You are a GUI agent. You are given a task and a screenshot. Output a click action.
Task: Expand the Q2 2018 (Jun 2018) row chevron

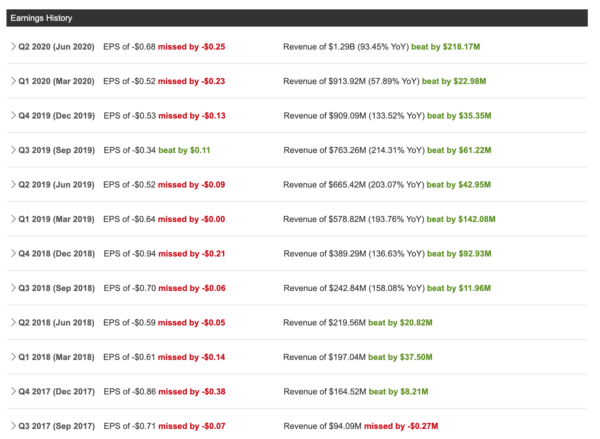tap(13, 322)
